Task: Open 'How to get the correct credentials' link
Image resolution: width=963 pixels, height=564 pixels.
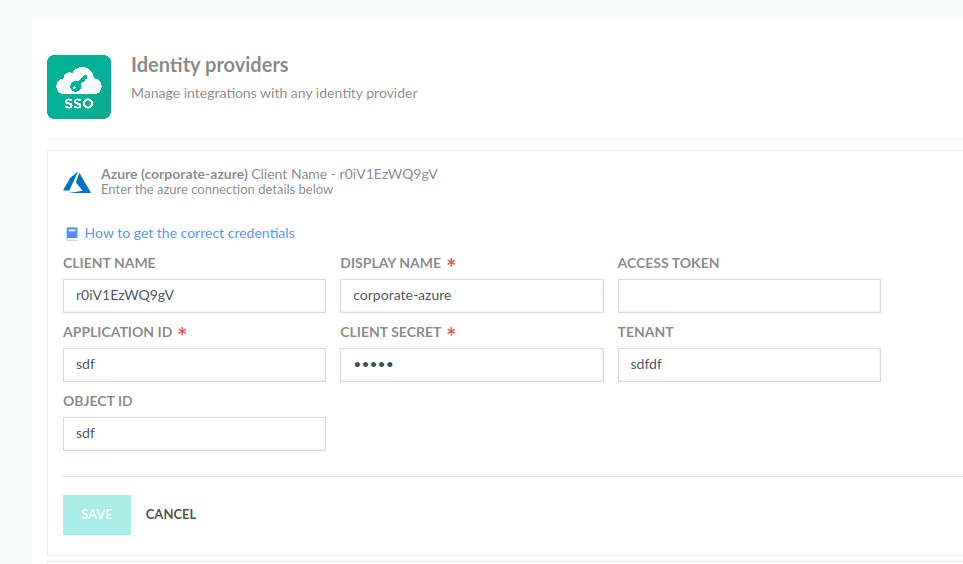Action: 189,233
